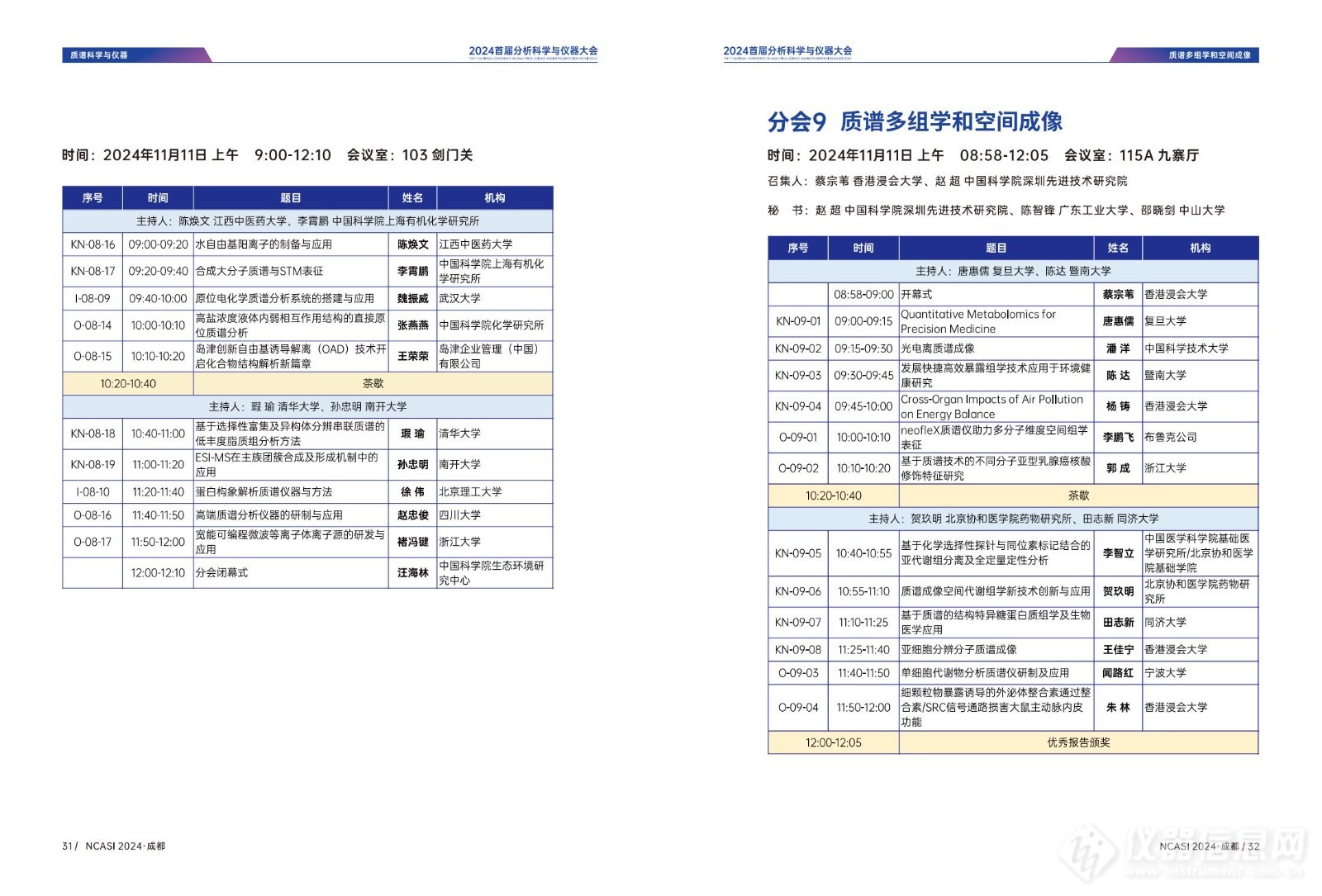Screen dimensions: 1322x896
Task: Select row ID KN-09-03
Action: click(798, 375)
